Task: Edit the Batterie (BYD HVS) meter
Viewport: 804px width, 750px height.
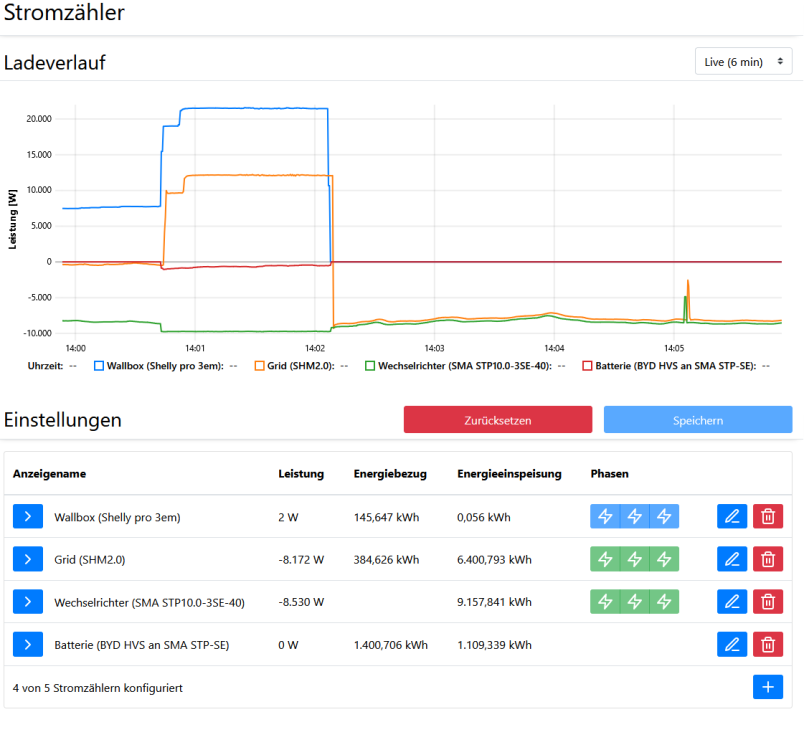Action: (x=732, y=645)
